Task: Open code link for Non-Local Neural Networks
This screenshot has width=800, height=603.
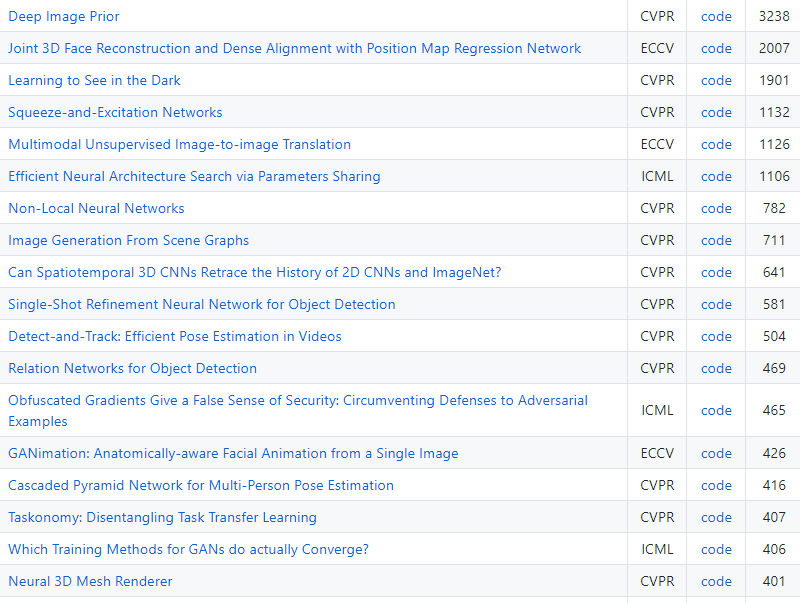Action: coord(716,208)
